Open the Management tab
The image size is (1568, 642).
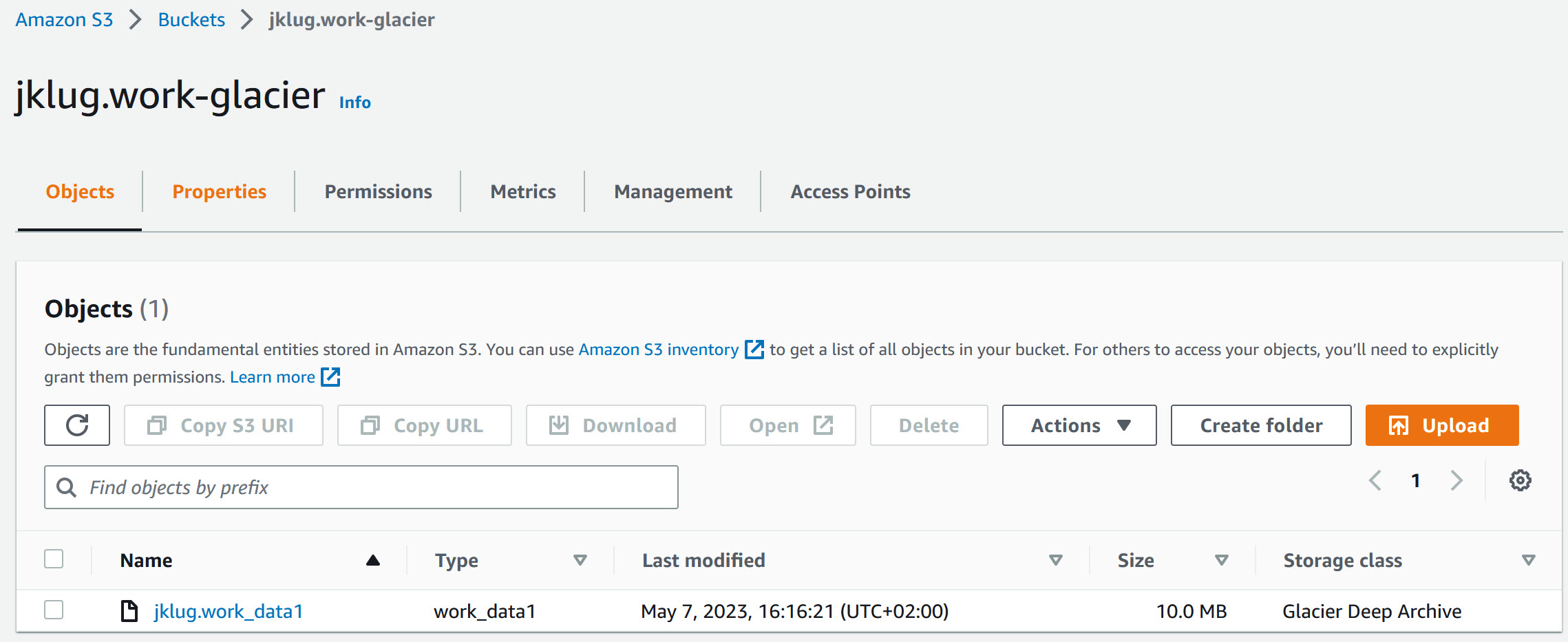pos(672,192)
